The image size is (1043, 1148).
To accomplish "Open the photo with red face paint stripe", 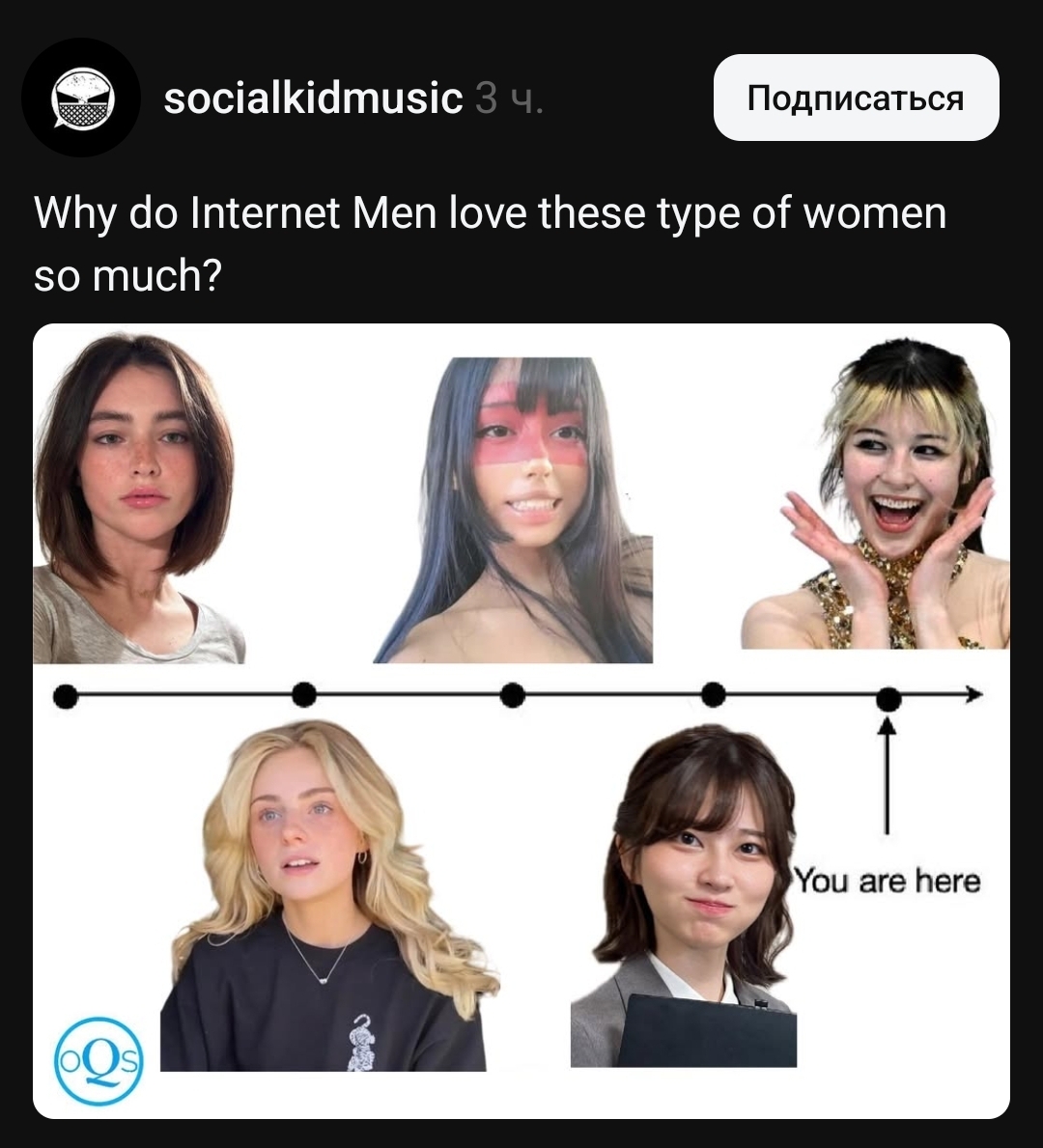I will (x=513, y=510).
